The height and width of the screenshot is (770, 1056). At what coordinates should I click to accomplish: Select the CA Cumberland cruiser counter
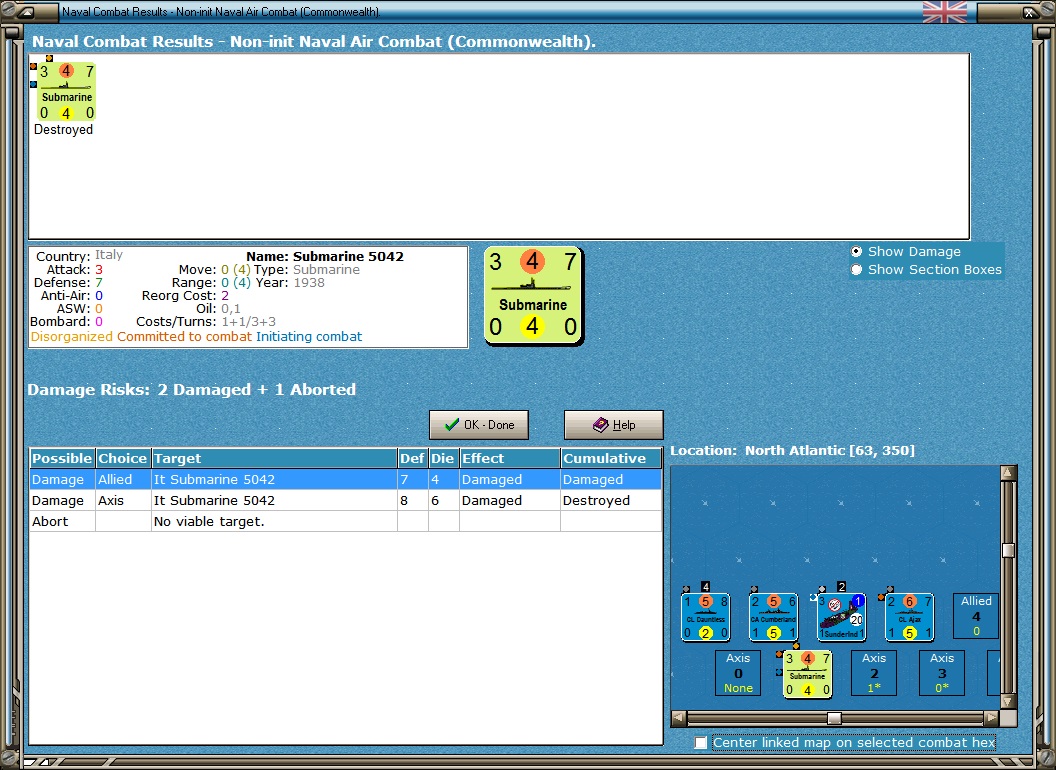pyautogui.click(x=773, y=617)
